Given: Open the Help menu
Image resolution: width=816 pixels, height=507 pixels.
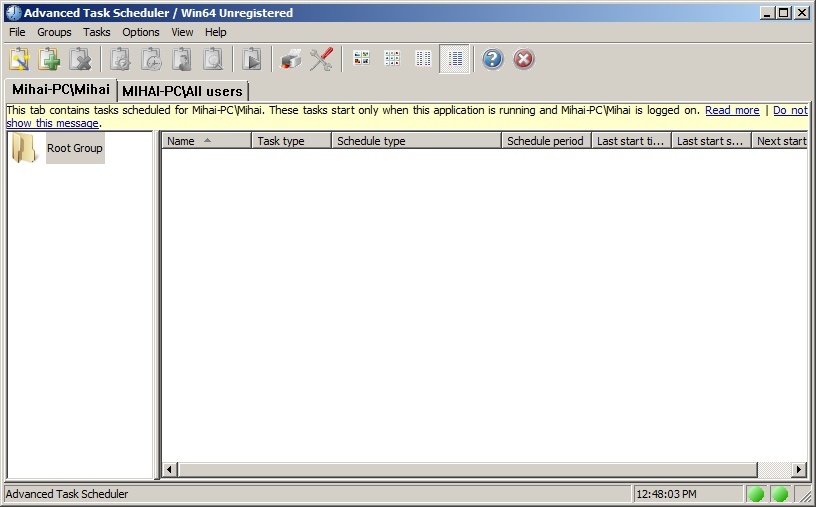Looking at the screenshot, I should coord(215,32).
